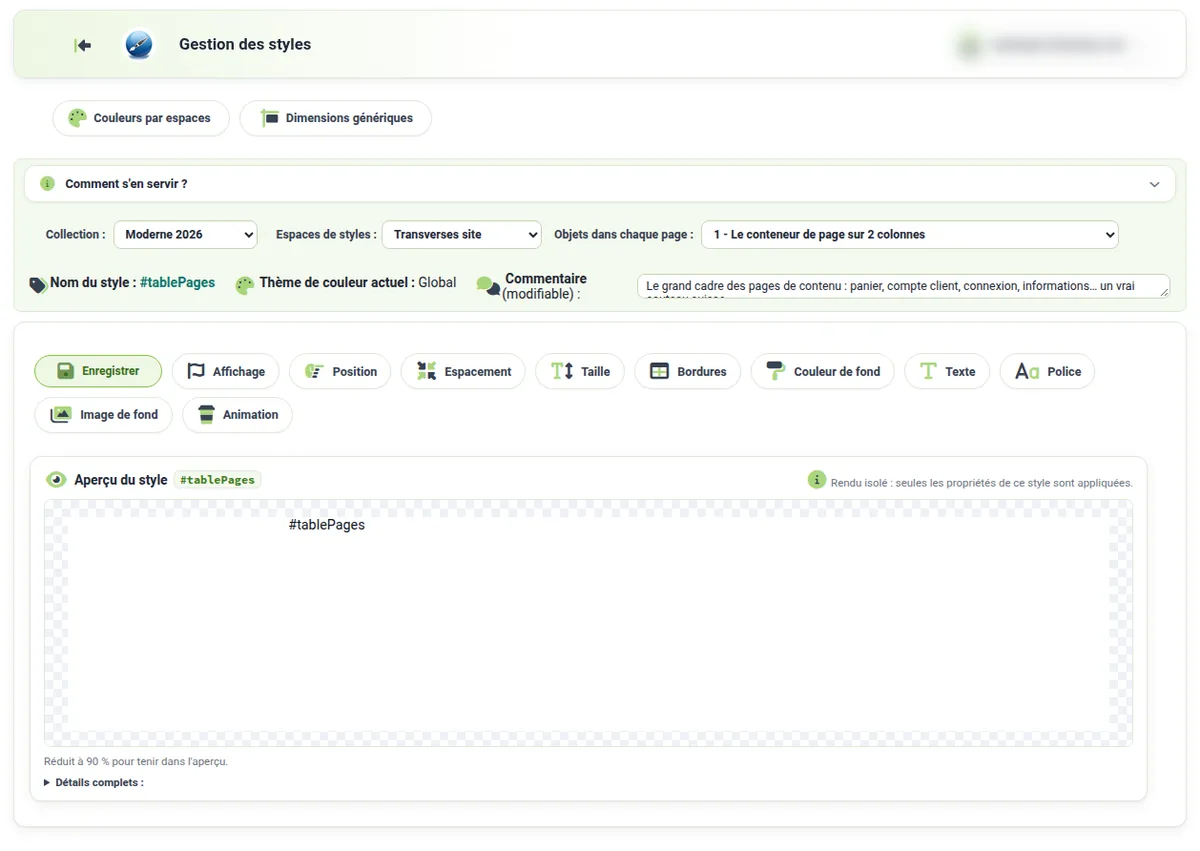The image size is (1200, 851).
Task: Click the floppy disk icon on Enregistrer
Action: pos(65,371)
